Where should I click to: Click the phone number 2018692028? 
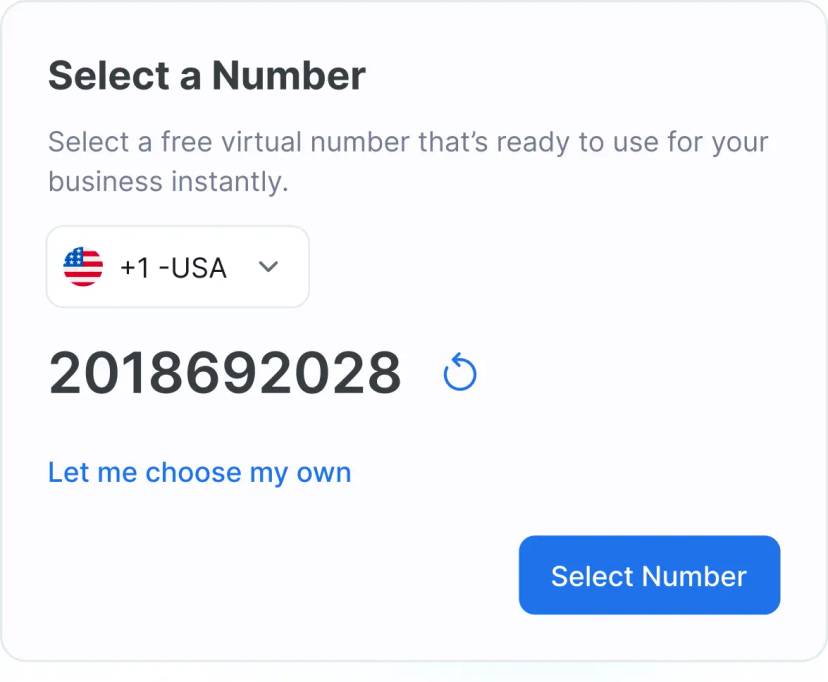tap(222, 371)
